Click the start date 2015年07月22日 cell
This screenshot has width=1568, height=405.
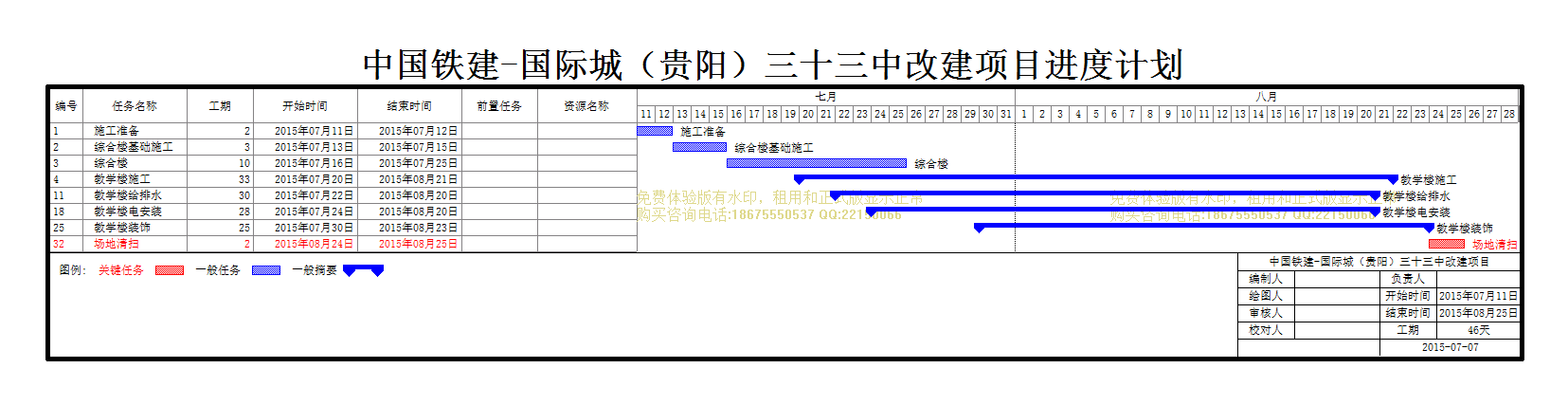(x=305, y=195)
